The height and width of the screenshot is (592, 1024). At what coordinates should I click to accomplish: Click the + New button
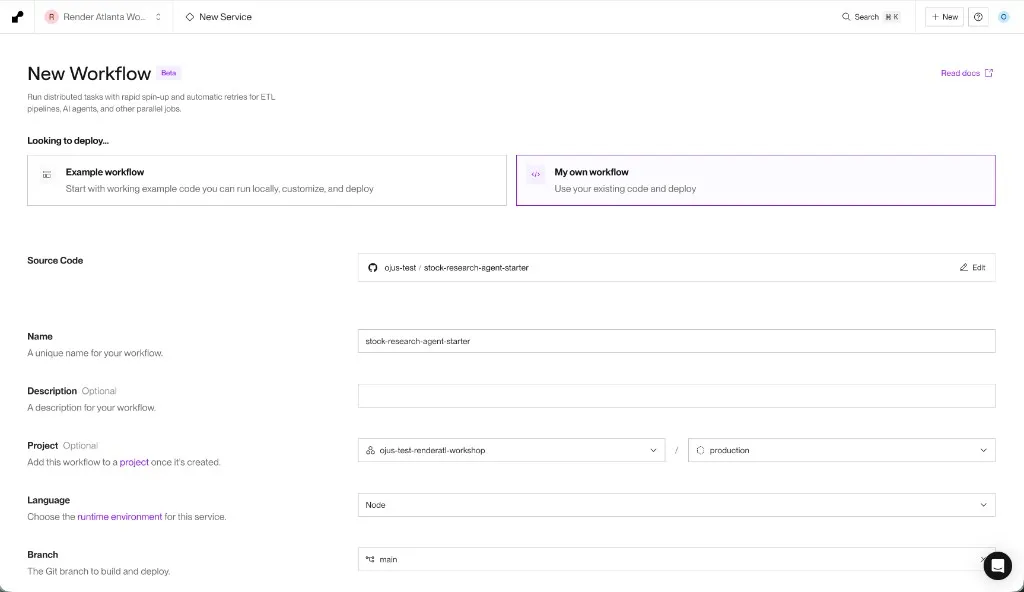point(944,17)
